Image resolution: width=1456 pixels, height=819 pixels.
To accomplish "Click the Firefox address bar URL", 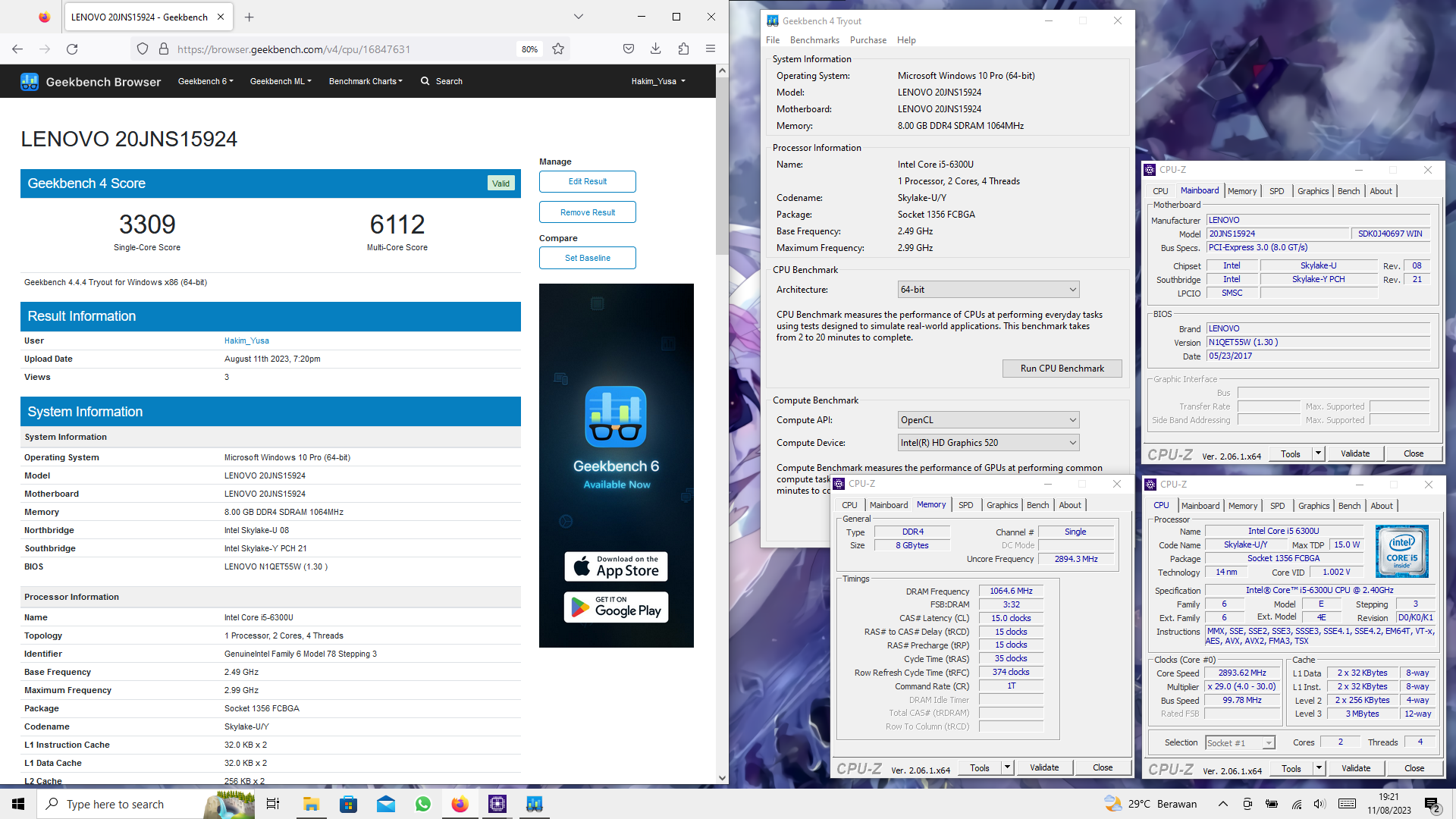I will [x=293, y=49].
